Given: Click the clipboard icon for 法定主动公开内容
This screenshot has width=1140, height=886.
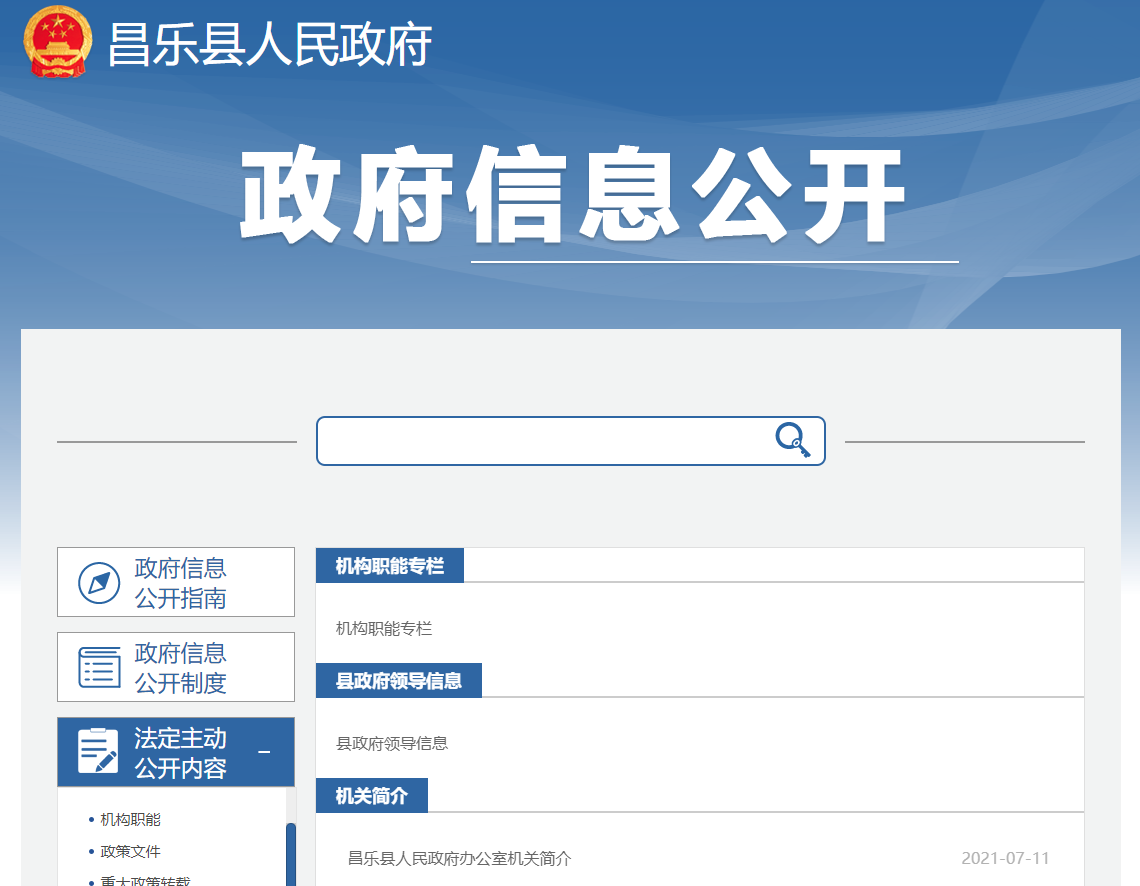Looking at the screenshot, I should click(x=98, y=752).
